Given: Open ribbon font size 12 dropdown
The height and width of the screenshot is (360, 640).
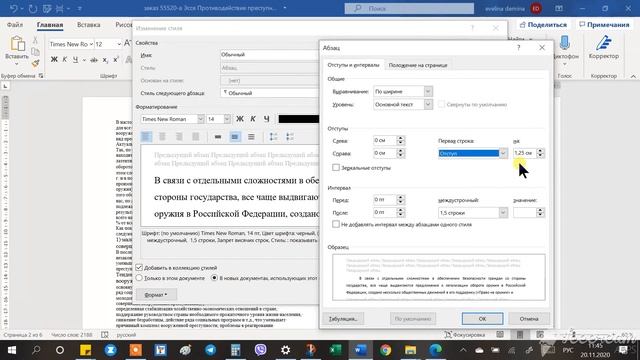Looking at the screenshot, I should (119, 44).
